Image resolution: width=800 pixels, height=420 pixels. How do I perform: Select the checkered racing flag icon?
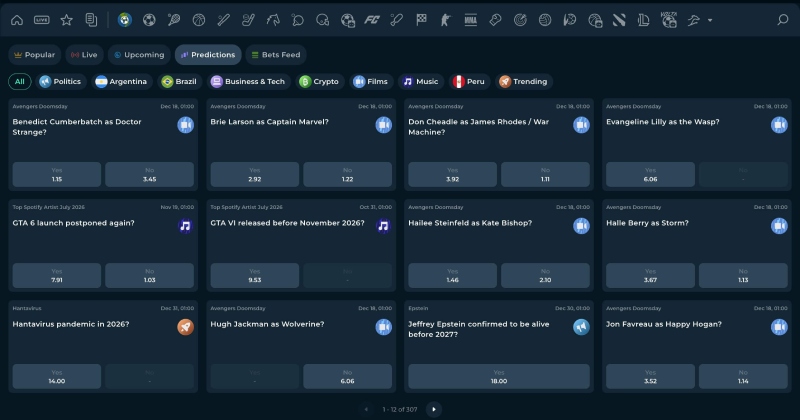[421, 20]
